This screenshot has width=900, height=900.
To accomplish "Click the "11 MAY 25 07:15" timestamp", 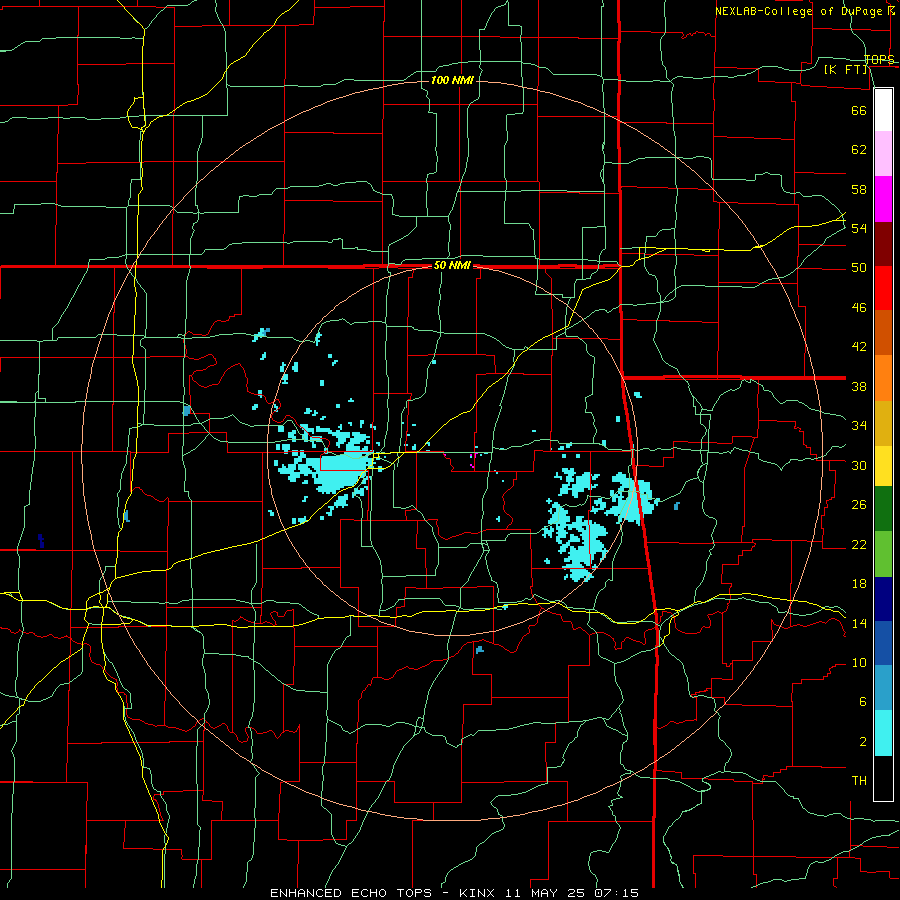I will click(x=572, y=893).
